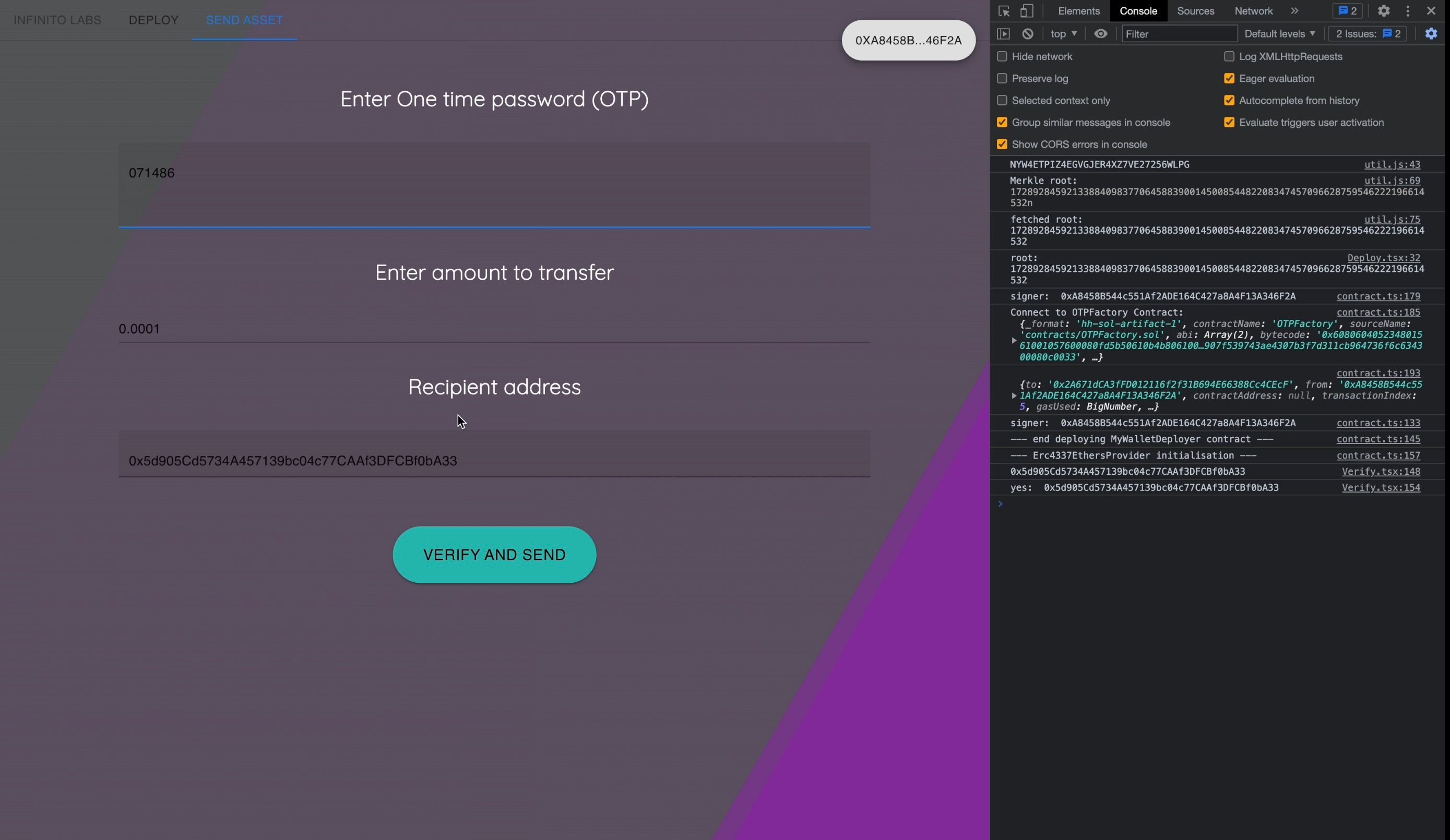Open source link Deploy.tsx:32
This screenshot has height=840, width=1450.
click(x=1383, y=258)
